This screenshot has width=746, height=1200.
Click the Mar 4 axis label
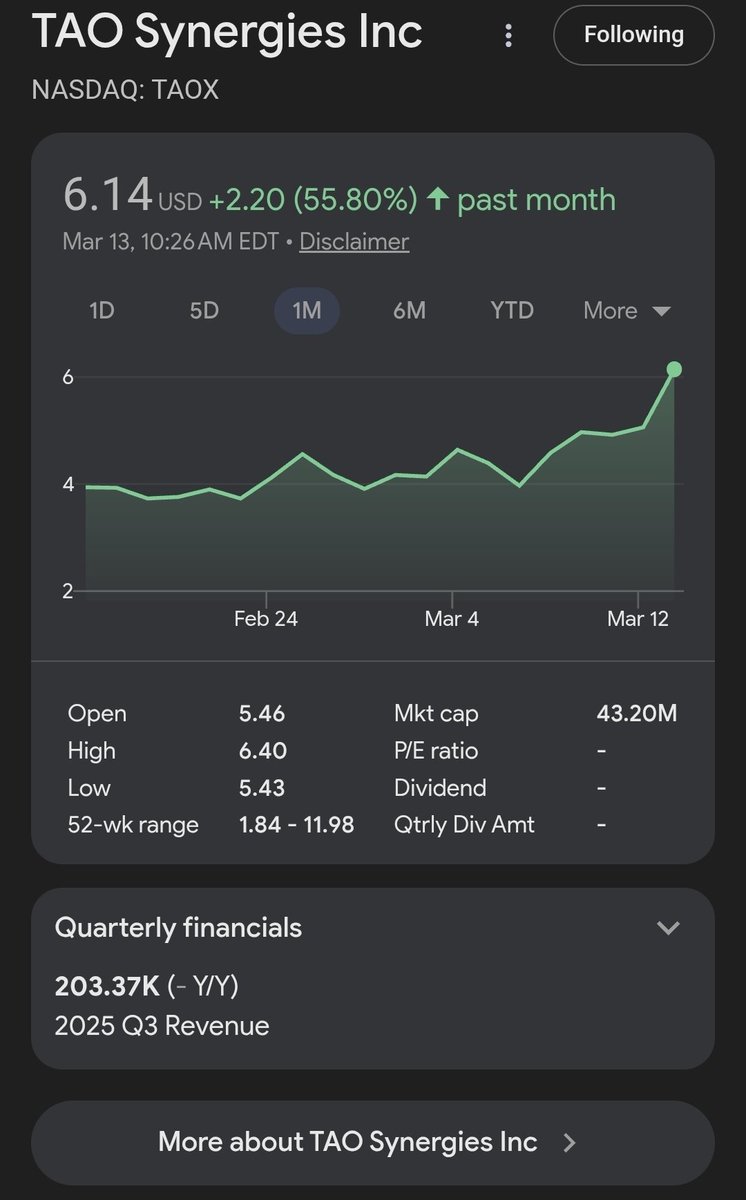click(x=452, y=619)
